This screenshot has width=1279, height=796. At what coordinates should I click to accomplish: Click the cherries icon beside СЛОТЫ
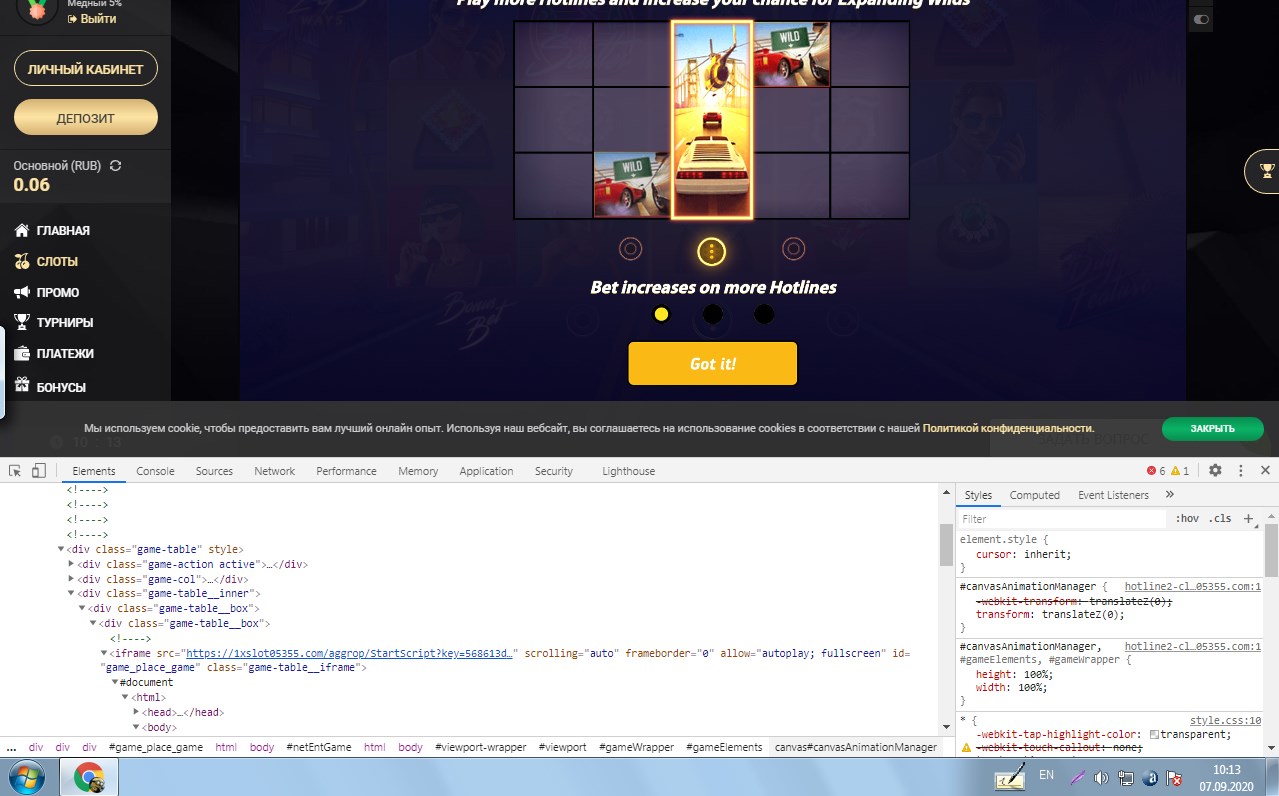[x=22, y=261]
